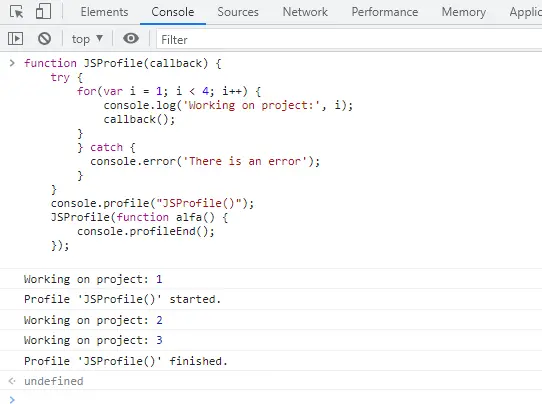This screenshot has height=404, width=542.
Task: Activate the inspect element picker icon
Action: click(x=16, y=12)
